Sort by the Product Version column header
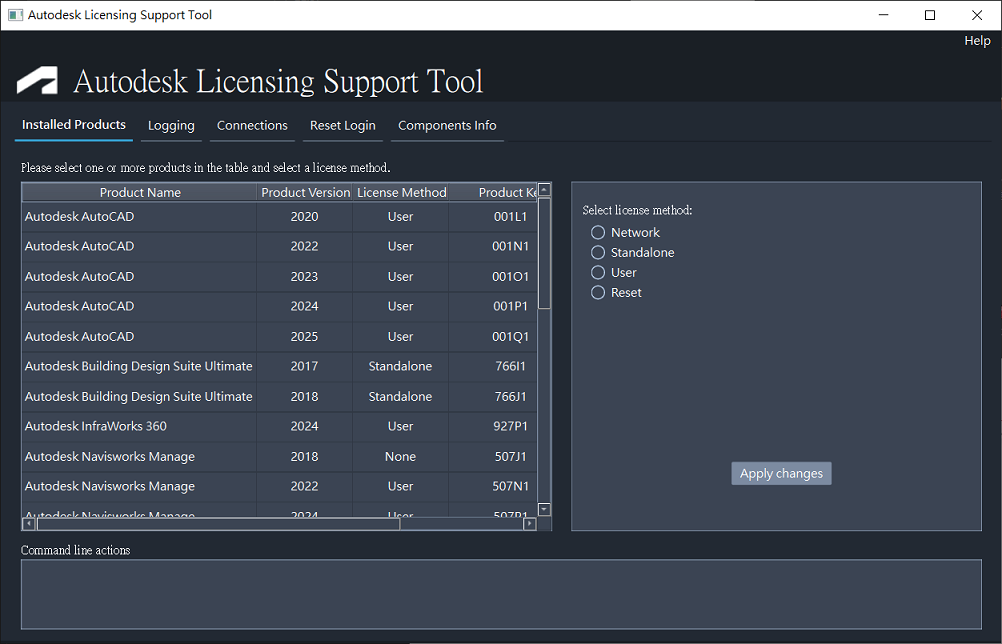 tap(305, 192)
